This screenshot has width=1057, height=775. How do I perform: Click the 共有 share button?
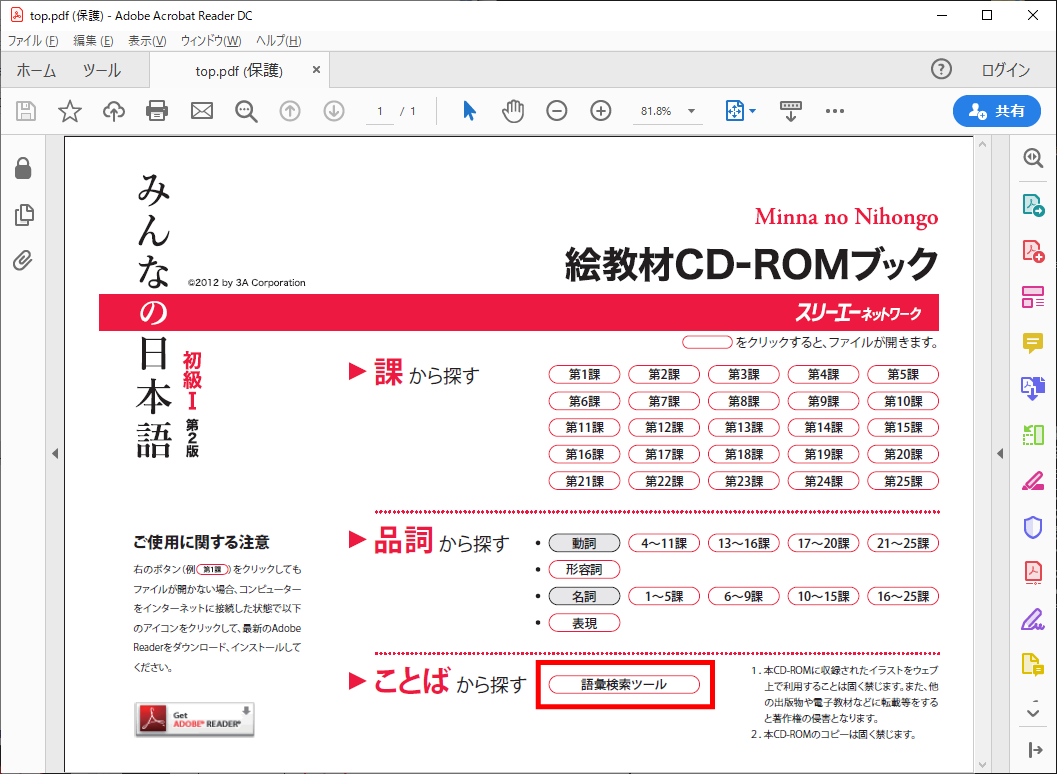click(x=996, y=111)
